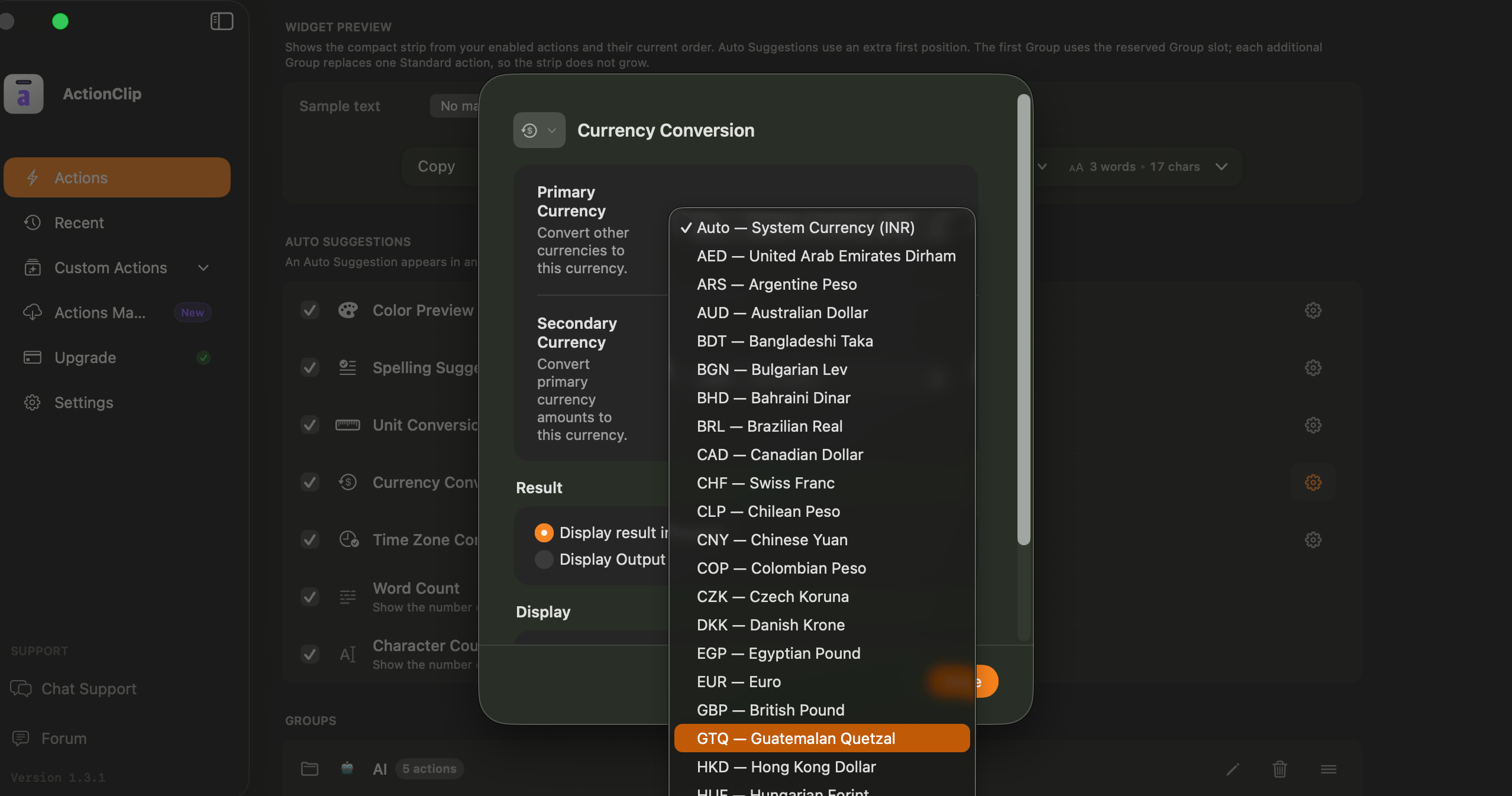Open the Recent section
1512x796 pixels.
click(x=117, y=222)
